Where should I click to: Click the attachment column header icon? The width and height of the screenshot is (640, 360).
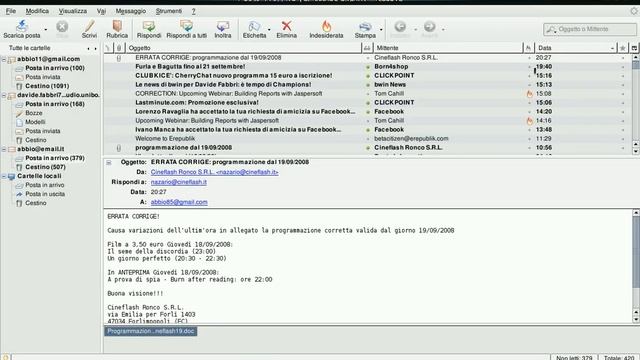pos(119,48)
